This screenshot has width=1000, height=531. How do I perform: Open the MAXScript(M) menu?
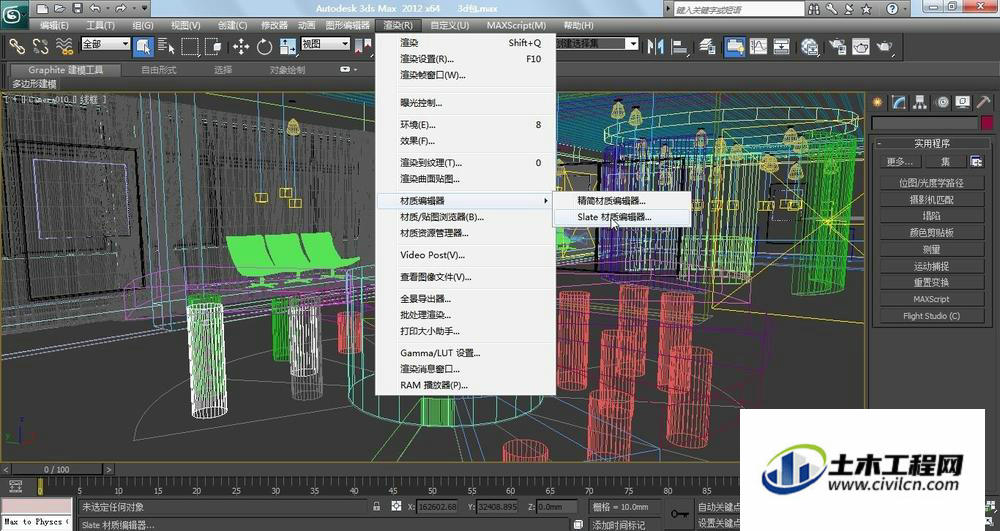tap(517, 25)
